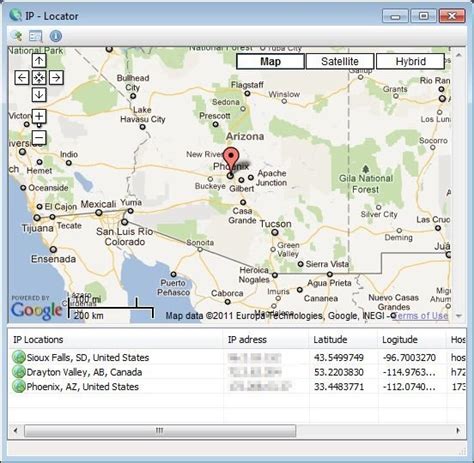Screen dimensions: 474x463
Task: Click longitude value -96.7003270
Action: click(x=409, y=358)
